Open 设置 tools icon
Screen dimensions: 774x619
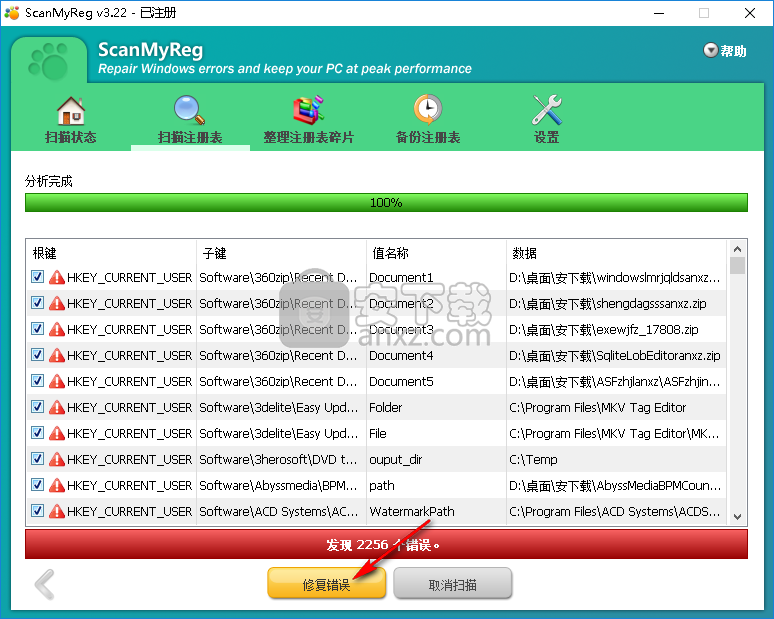tap(547, 110)
